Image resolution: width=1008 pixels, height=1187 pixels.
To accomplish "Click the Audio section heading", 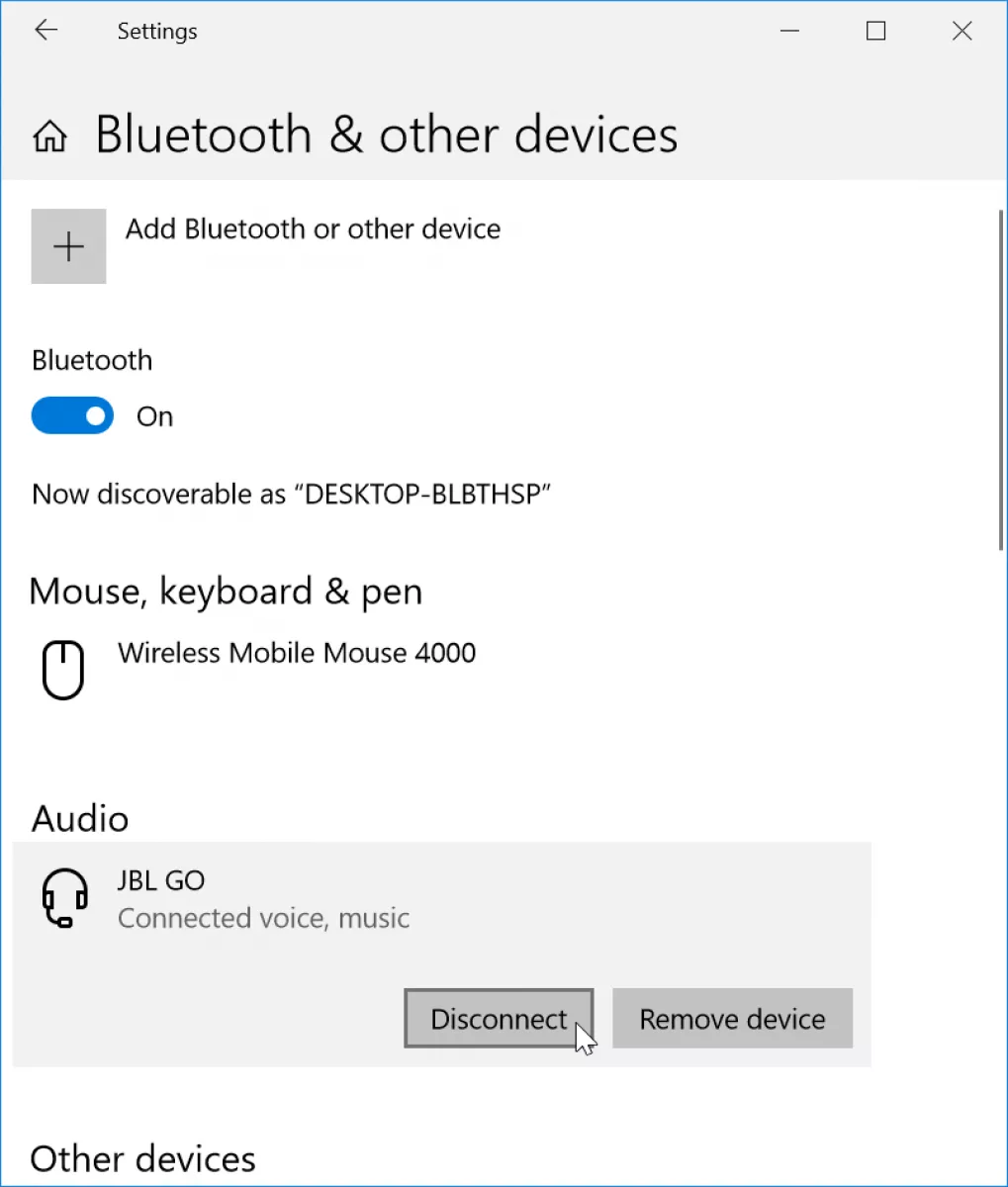I will coord(80,819).
